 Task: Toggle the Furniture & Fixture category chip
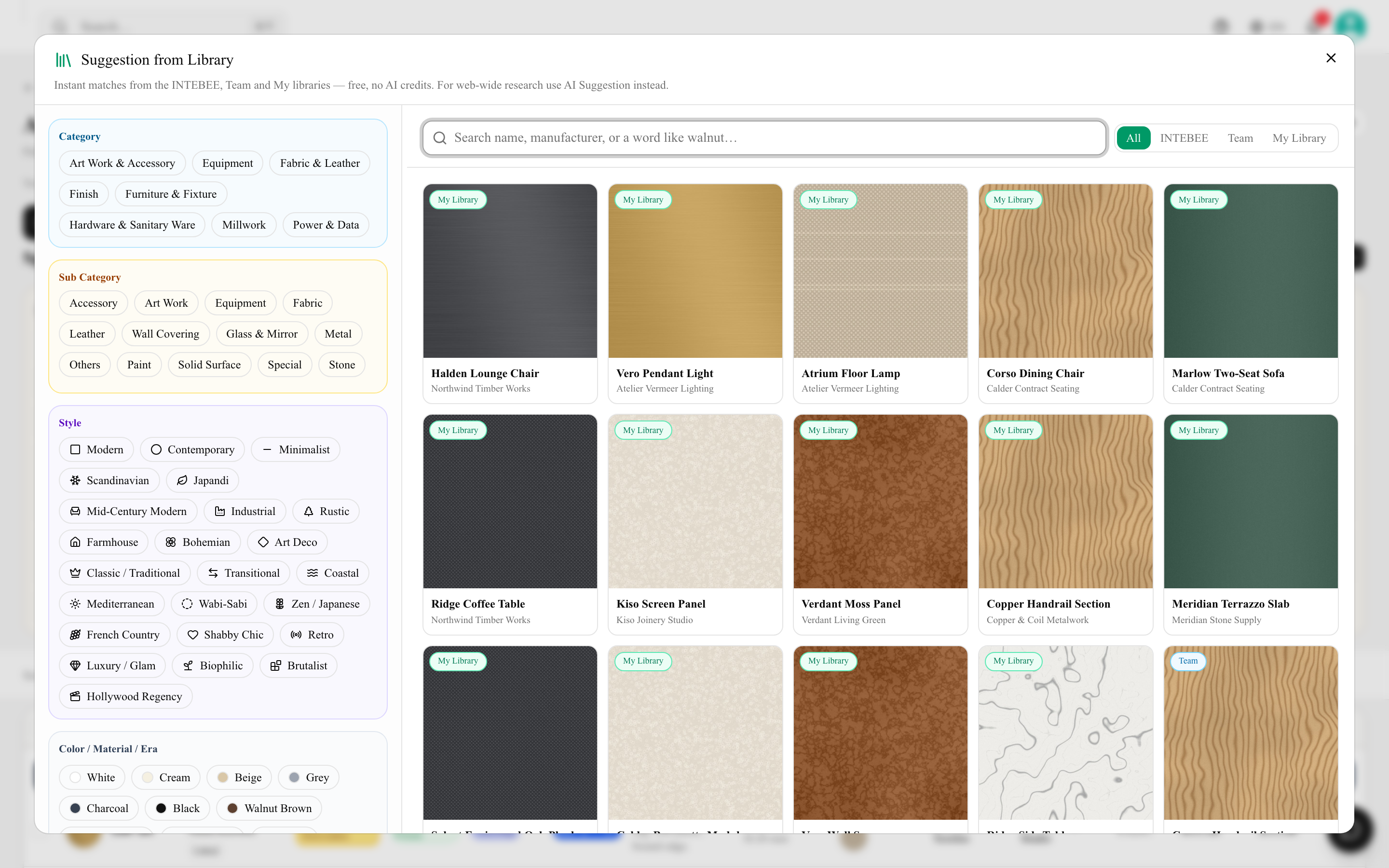pyautogui.click(x=171, y=194)
